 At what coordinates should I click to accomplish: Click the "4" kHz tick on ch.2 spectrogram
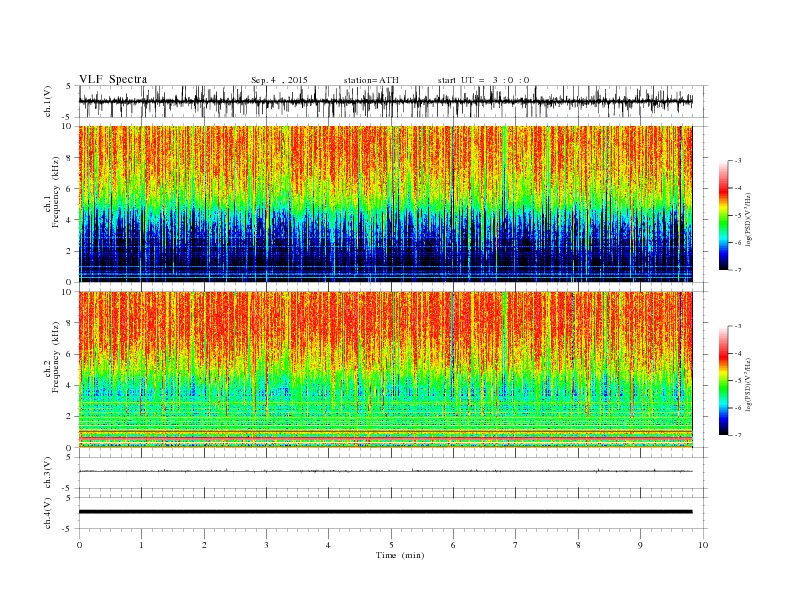point(70,385)
